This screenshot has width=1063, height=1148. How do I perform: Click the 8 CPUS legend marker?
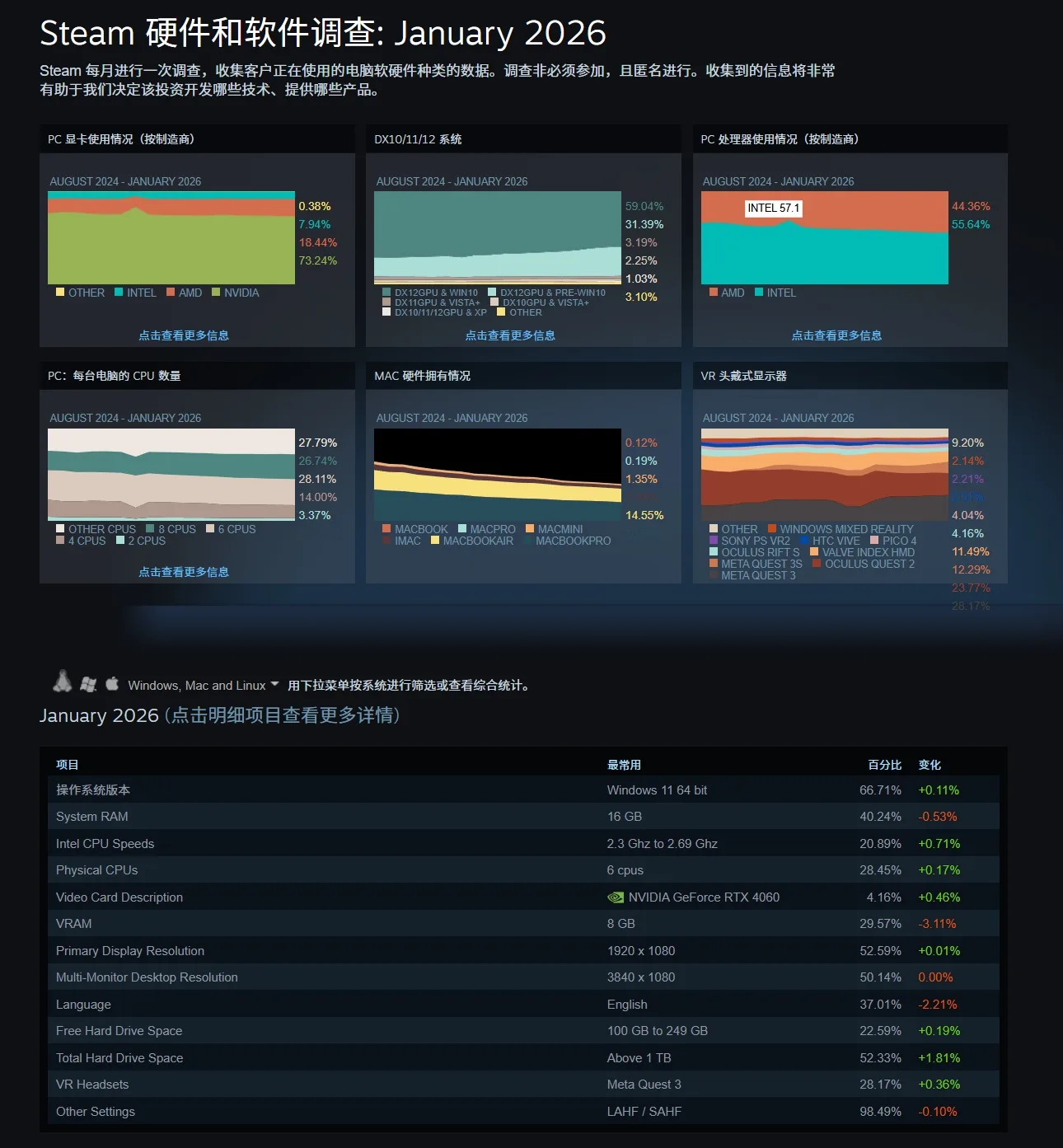point(148,528)
